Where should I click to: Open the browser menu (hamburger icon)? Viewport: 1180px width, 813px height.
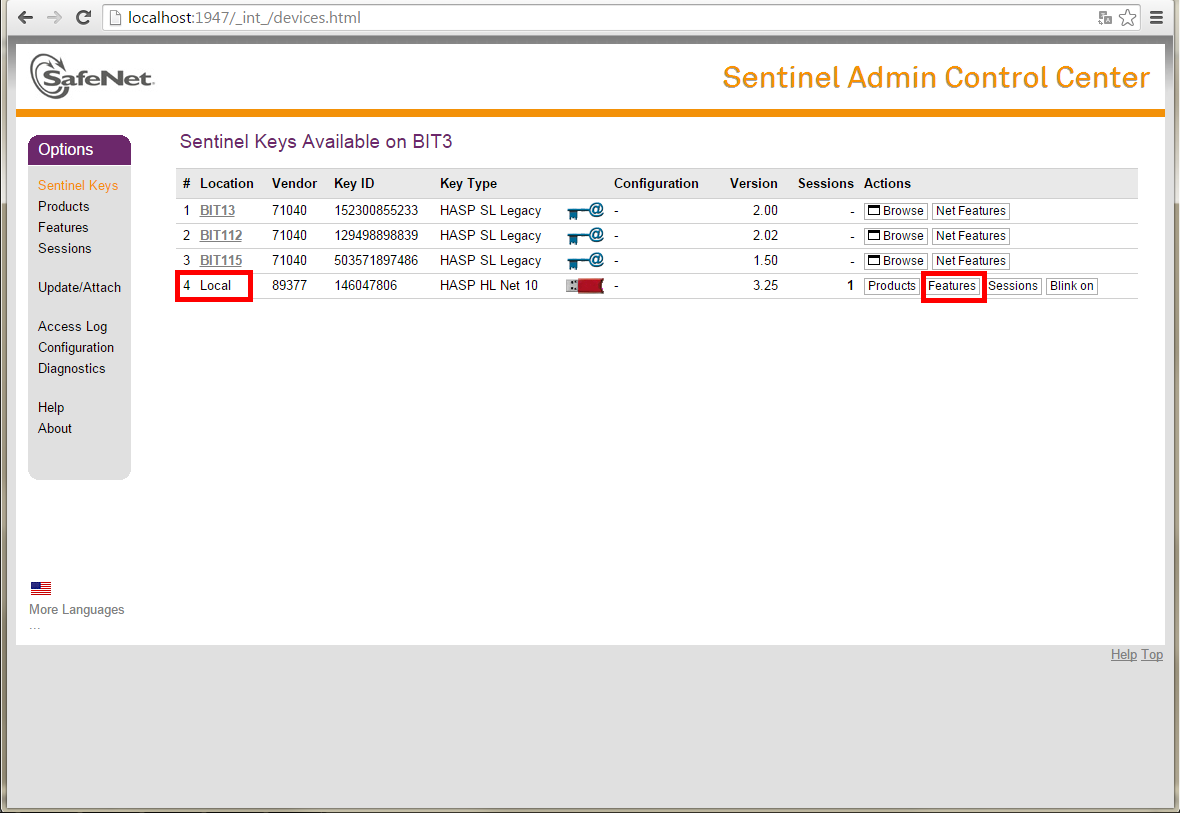pyautogui.click(x=1157, y=17)
